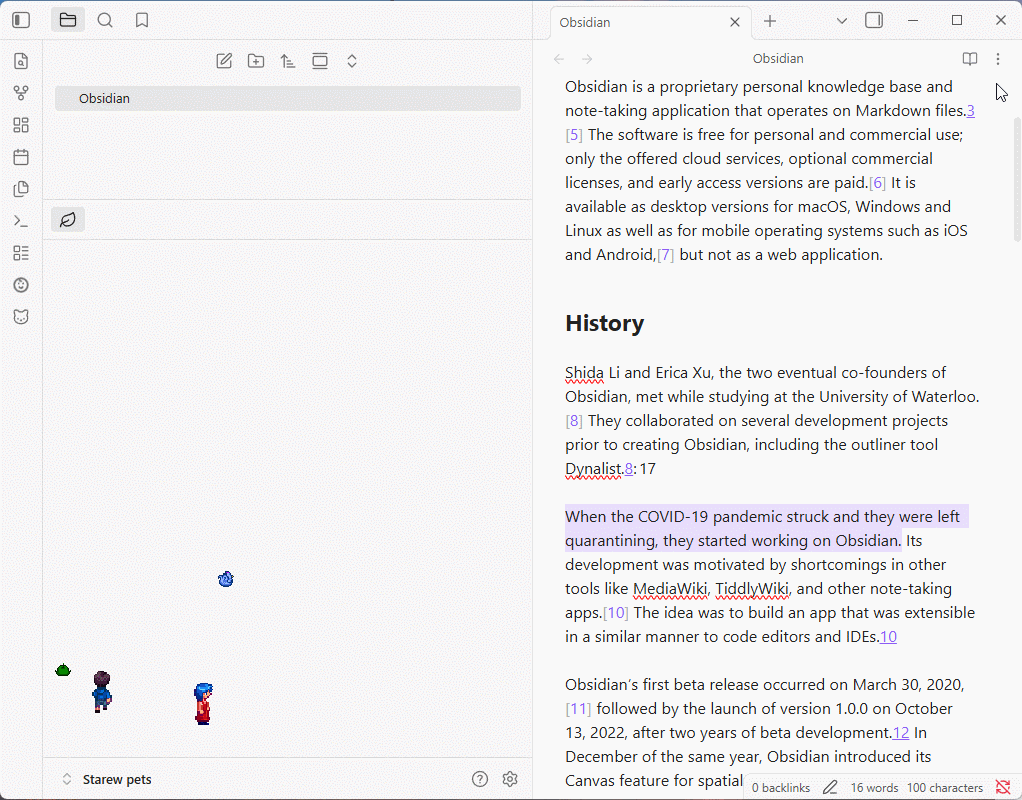The height and width of the screenshot is (800, 1022).
Task: Click the [11] reference link
Action: (578, 709)
